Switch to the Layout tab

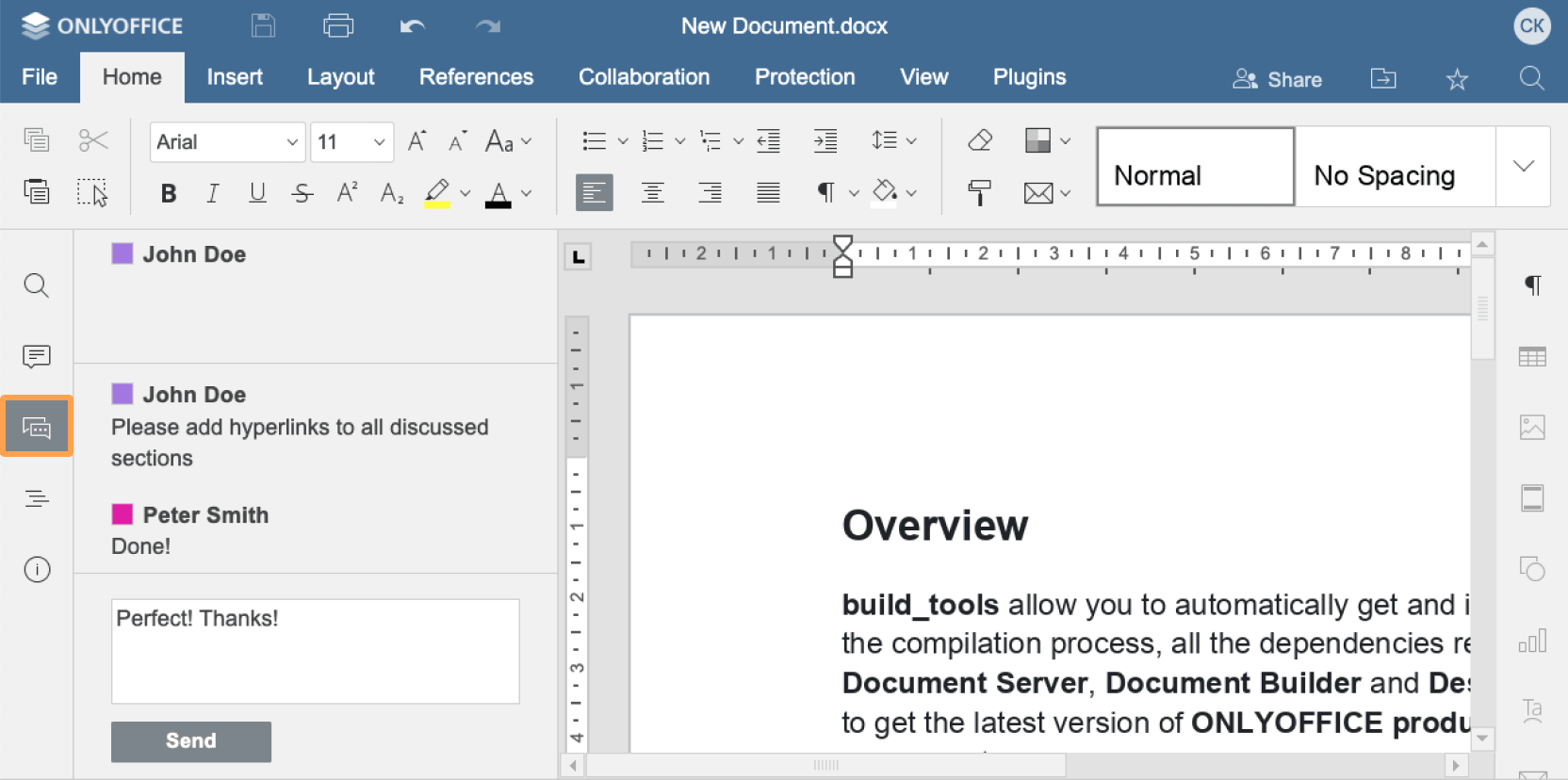pyautogui.click(x=340, y=77)
